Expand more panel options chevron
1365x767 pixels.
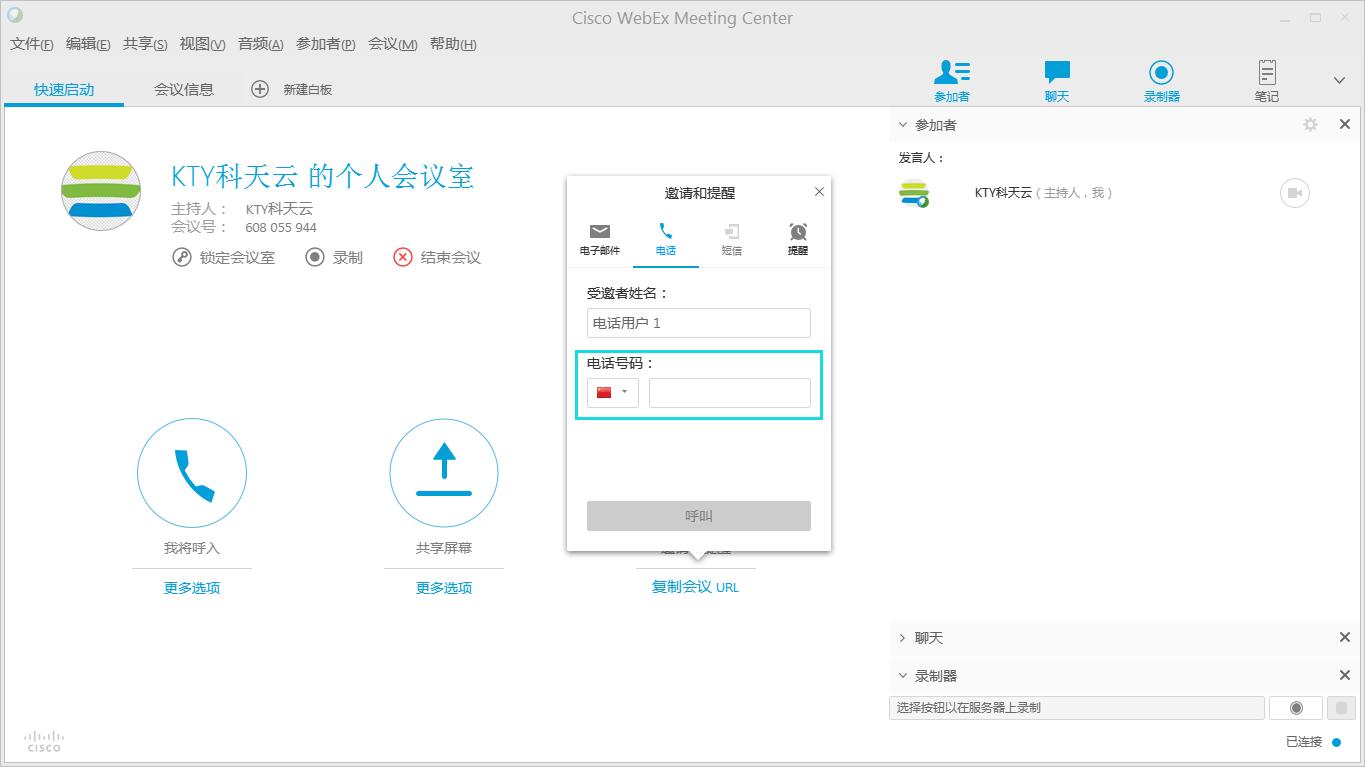tap(1340, 80)
